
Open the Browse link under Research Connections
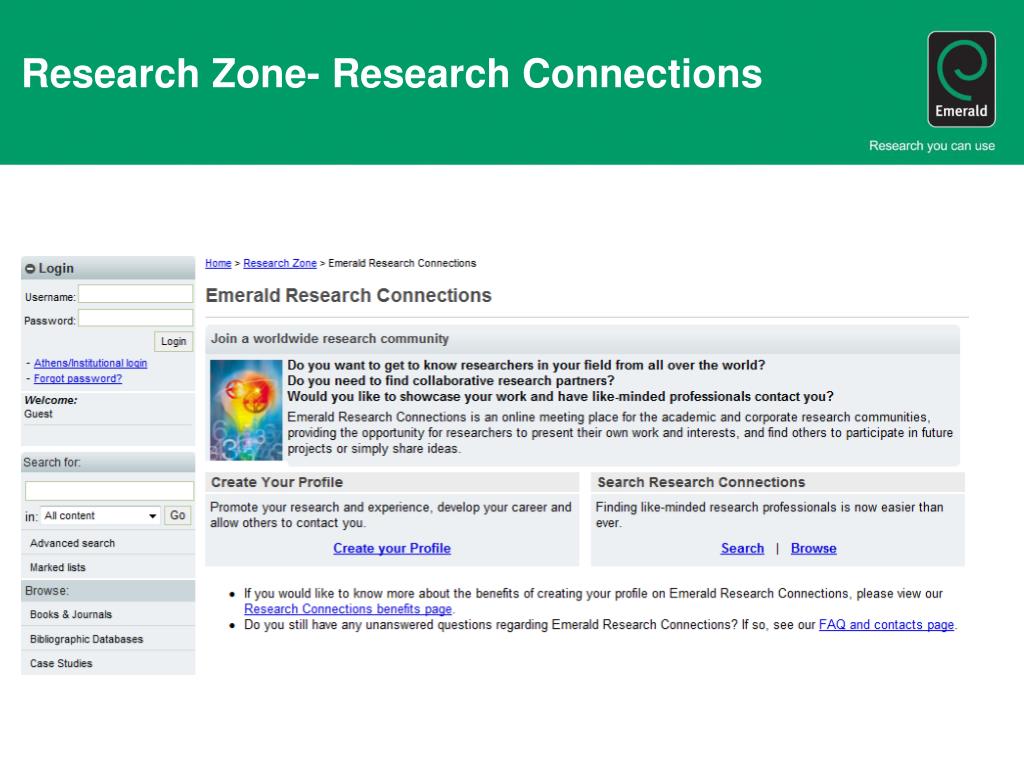click(814, 549)
